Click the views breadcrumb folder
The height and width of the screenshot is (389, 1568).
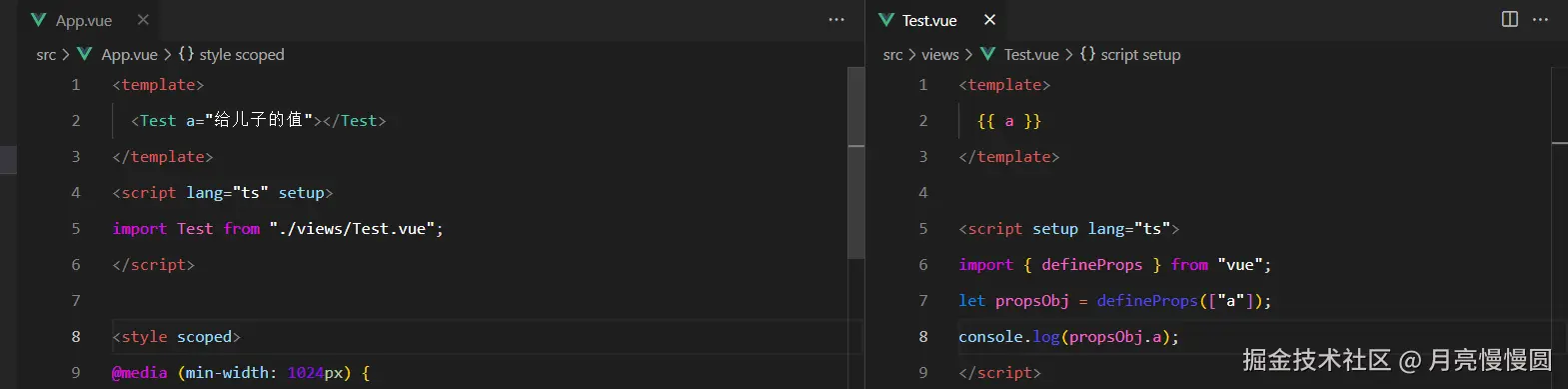pyautogui.click(x=939, y=55)
